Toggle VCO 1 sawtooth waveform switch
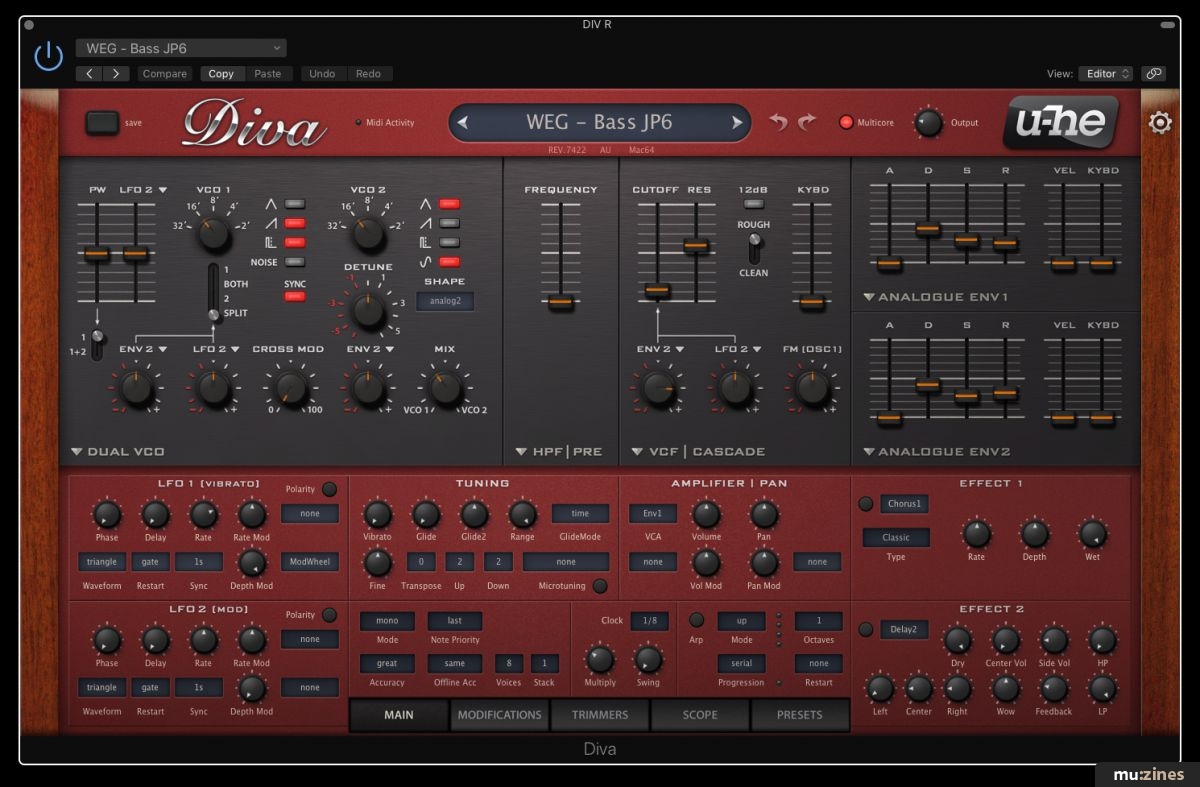This screenshot has width=1200, height=787. coord(294,223)
